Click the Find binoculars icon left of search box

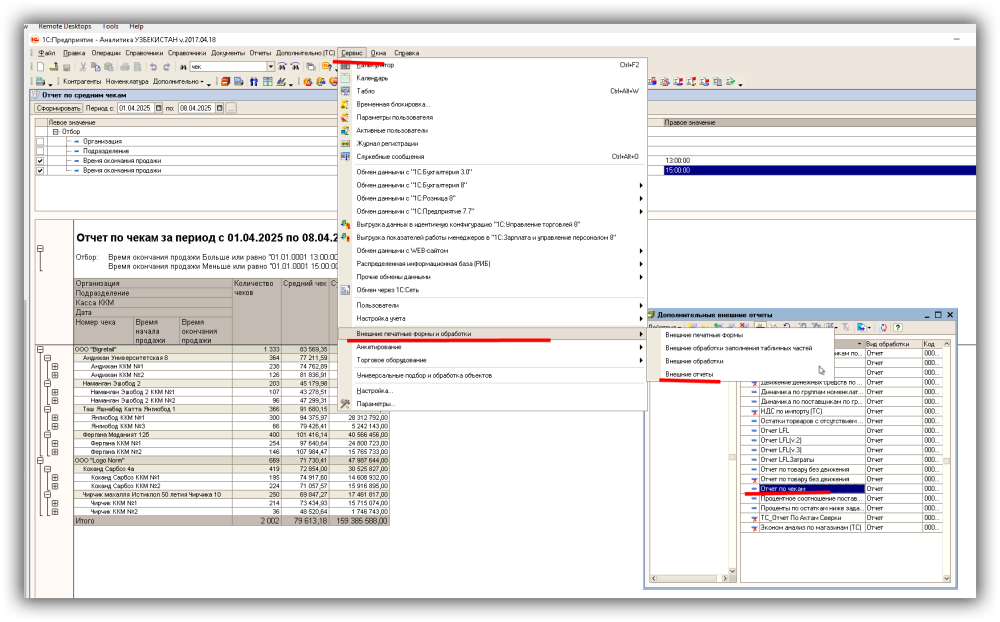[x=183, y=66]
